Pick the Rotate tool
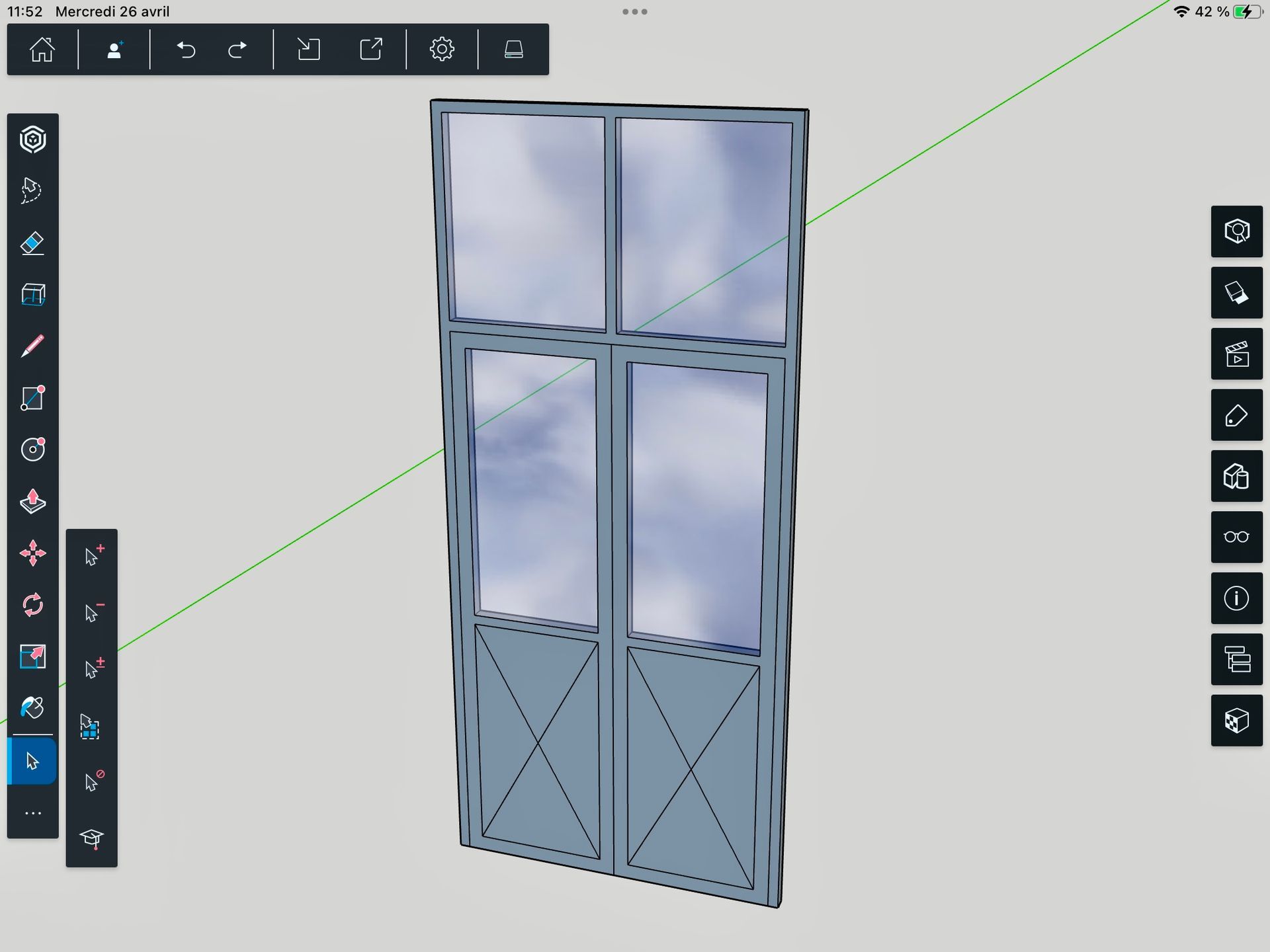Screen dimensions: 1270x952 (x=32, y=604)
